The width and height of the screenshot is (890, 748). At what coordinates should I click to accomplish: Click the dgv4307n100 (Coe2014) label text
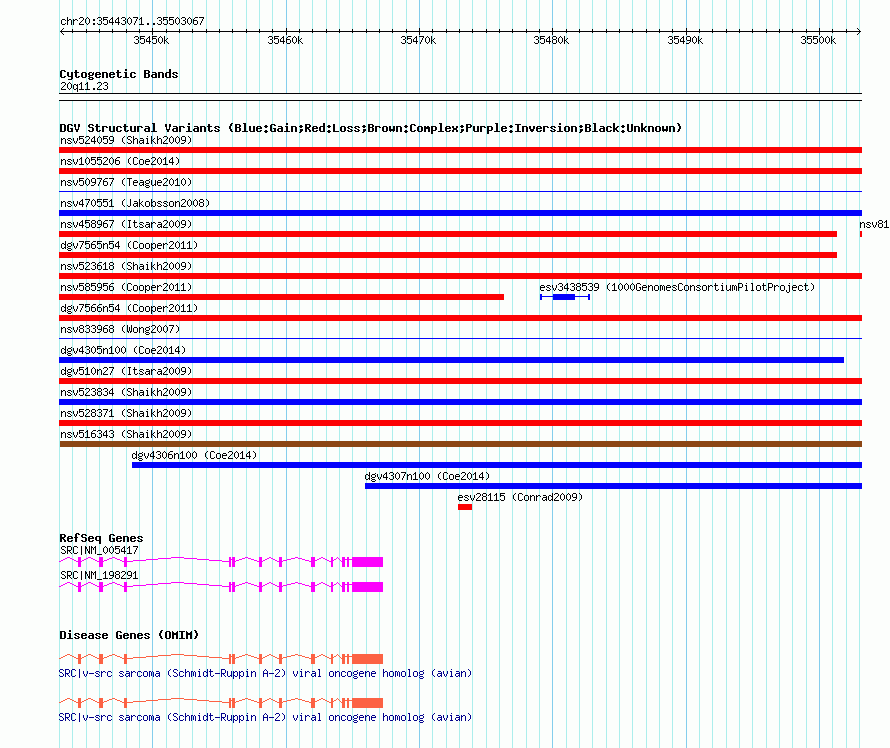point(427,476)
